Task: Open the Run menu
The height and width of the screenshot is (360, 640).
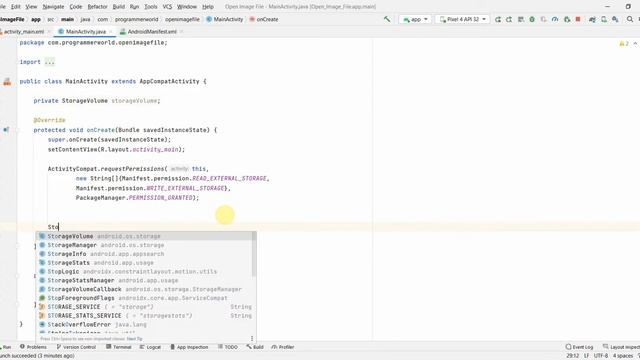Action: [x=134, y=7]
